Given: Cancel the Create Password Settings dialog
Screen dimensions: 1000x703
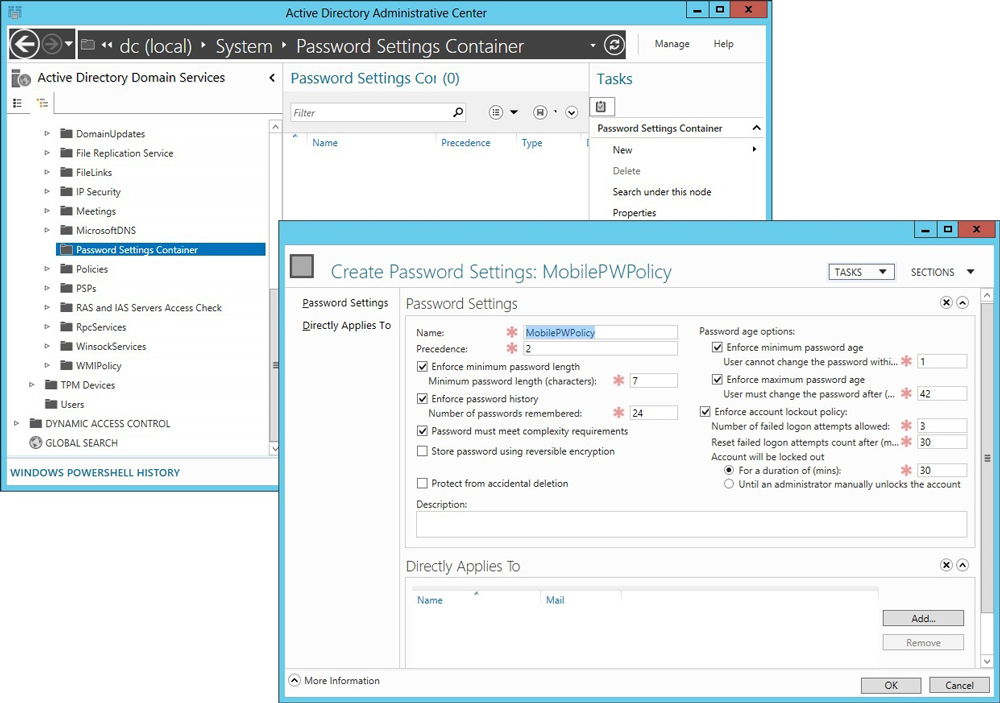Looking at the screenshot, I should (x=959, y=685).
